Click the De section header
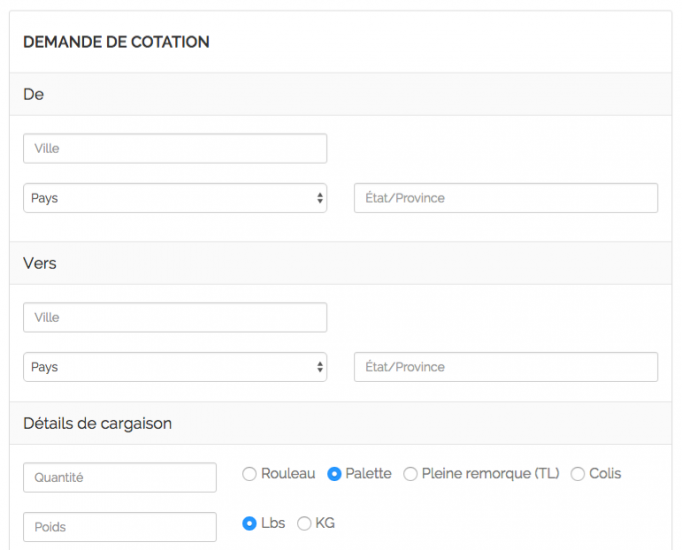Viewport: 682px width, 550px height. (34, 94)
